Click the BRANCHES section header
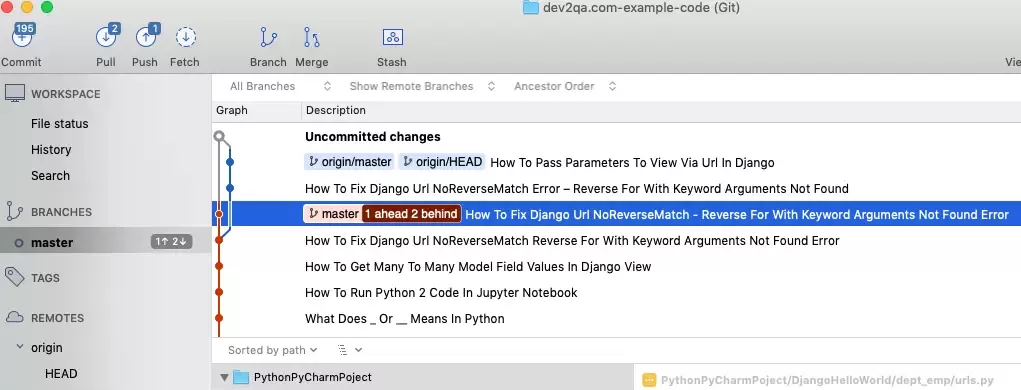Viewport: 1021px width, 390px height. point(61,212)
